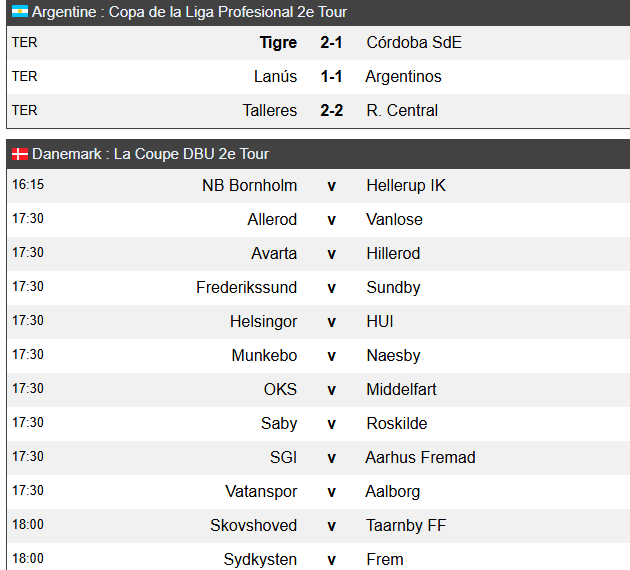Open Tigre 2-1 Córdoba SdE score
630x570 pixels.
(331, 43)
